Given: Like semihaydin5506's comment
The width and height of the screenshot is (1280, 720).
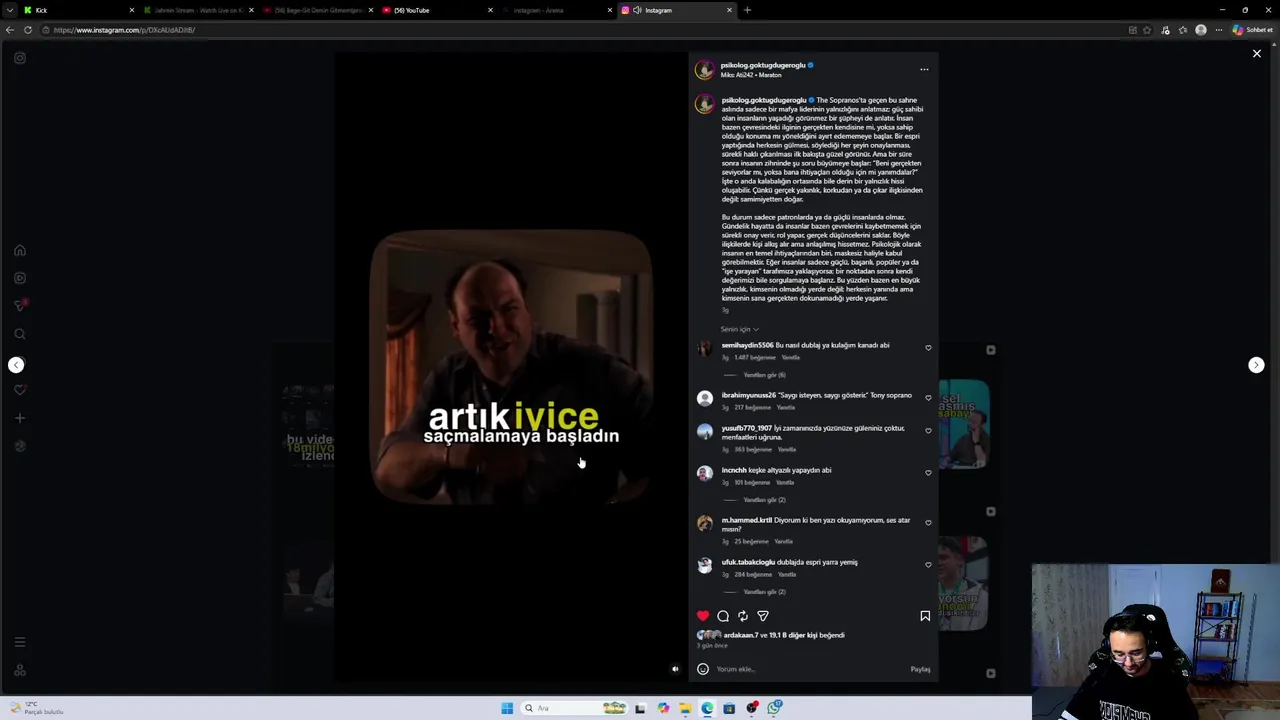Looking at the screenshot, I should tap(928, 348).
